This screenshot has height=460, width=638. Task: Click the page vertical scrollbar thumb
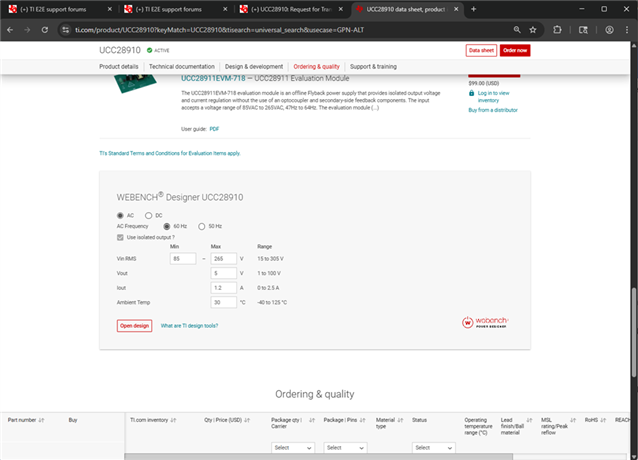[x=634, y=333]
